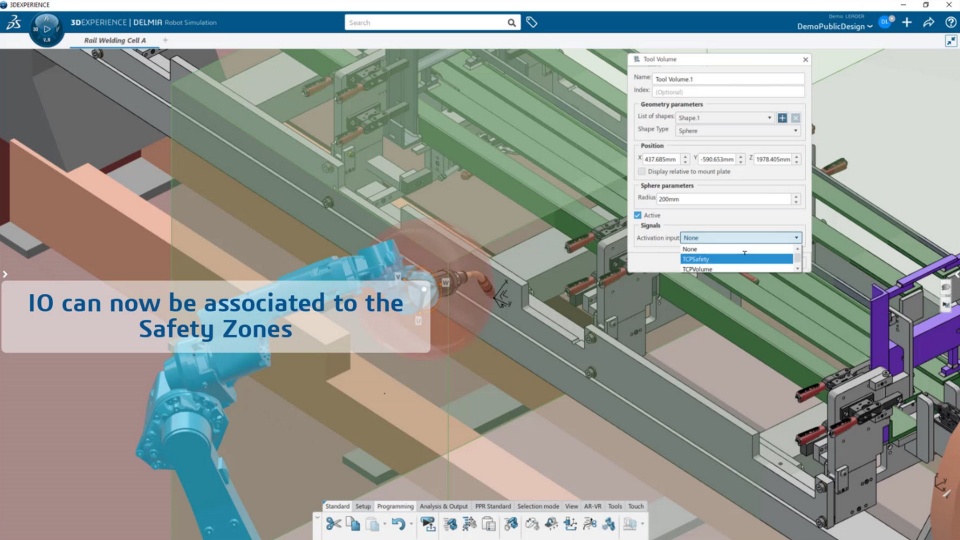Click the Undo arrow icon

click(398, 524)
